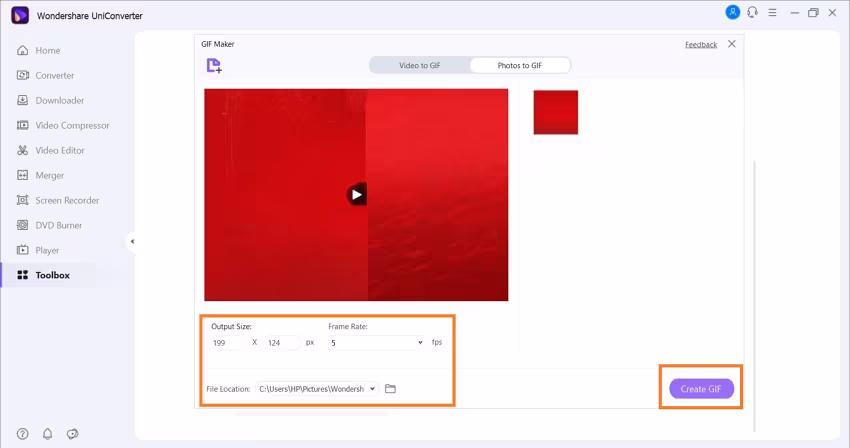Edit the output height field 124
850x448 pixels.
click(x=282, y=343)
